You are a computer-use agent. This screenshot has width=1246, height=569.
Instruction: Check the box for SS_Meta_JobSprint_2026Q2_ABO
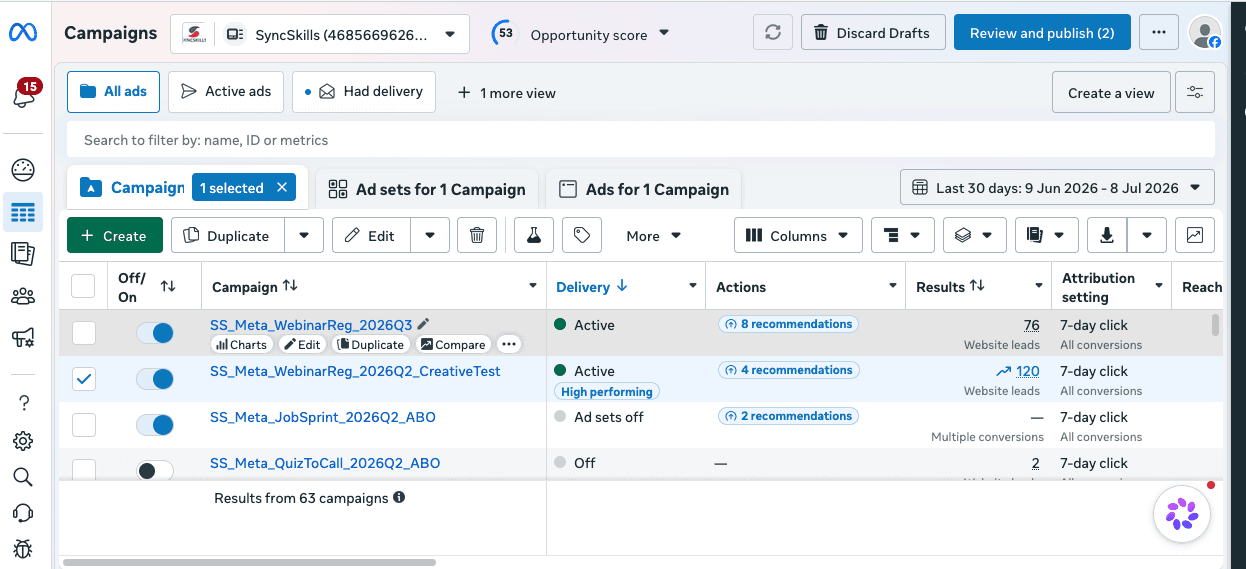84,425
